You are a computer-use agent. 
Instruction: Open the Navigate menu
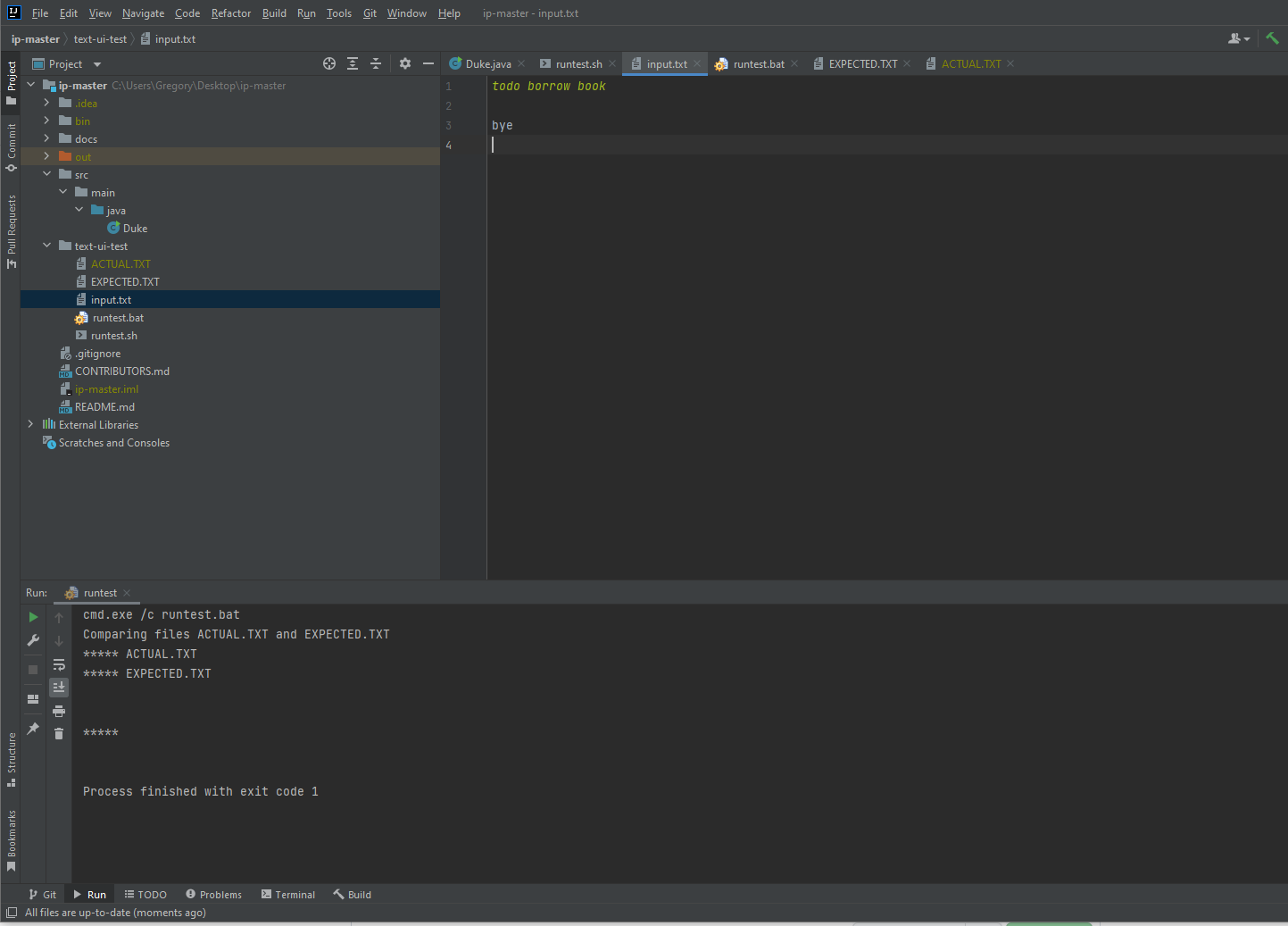[143, 13]
